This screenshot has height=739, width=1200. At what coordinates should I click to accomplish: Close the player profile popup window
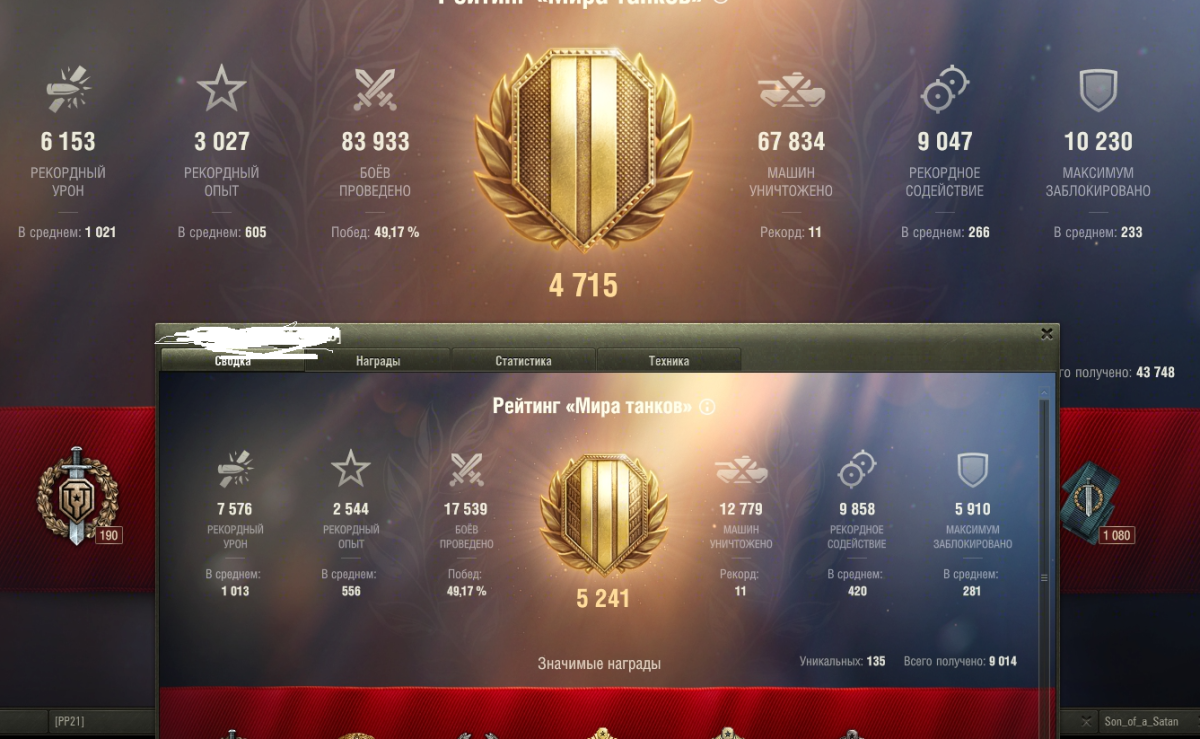[1046, 334]
